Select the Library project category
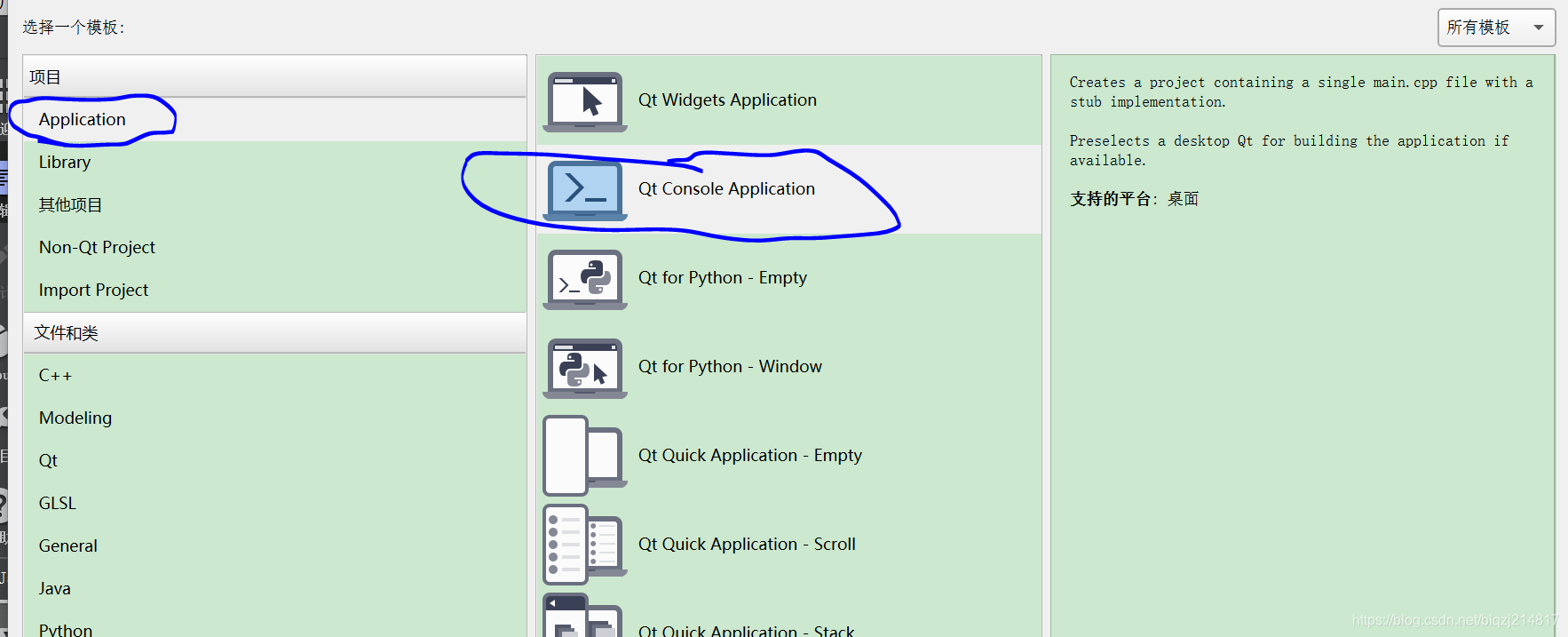The height and width of the screenshot is (637, 1568). pyautogui.click(x=274, y=162)
